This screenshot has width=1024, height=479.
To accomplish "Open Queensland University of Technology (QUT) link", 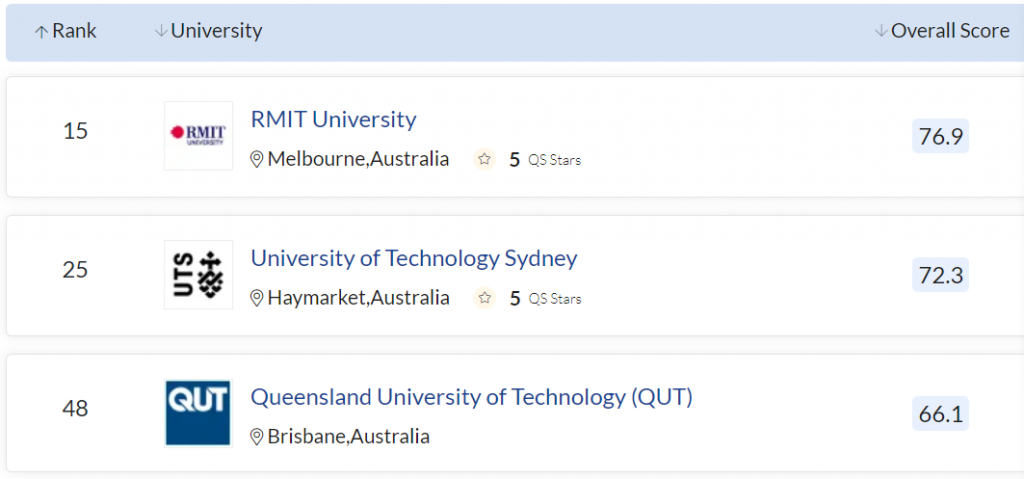I will pyautogui.click(x=471, y=397).
